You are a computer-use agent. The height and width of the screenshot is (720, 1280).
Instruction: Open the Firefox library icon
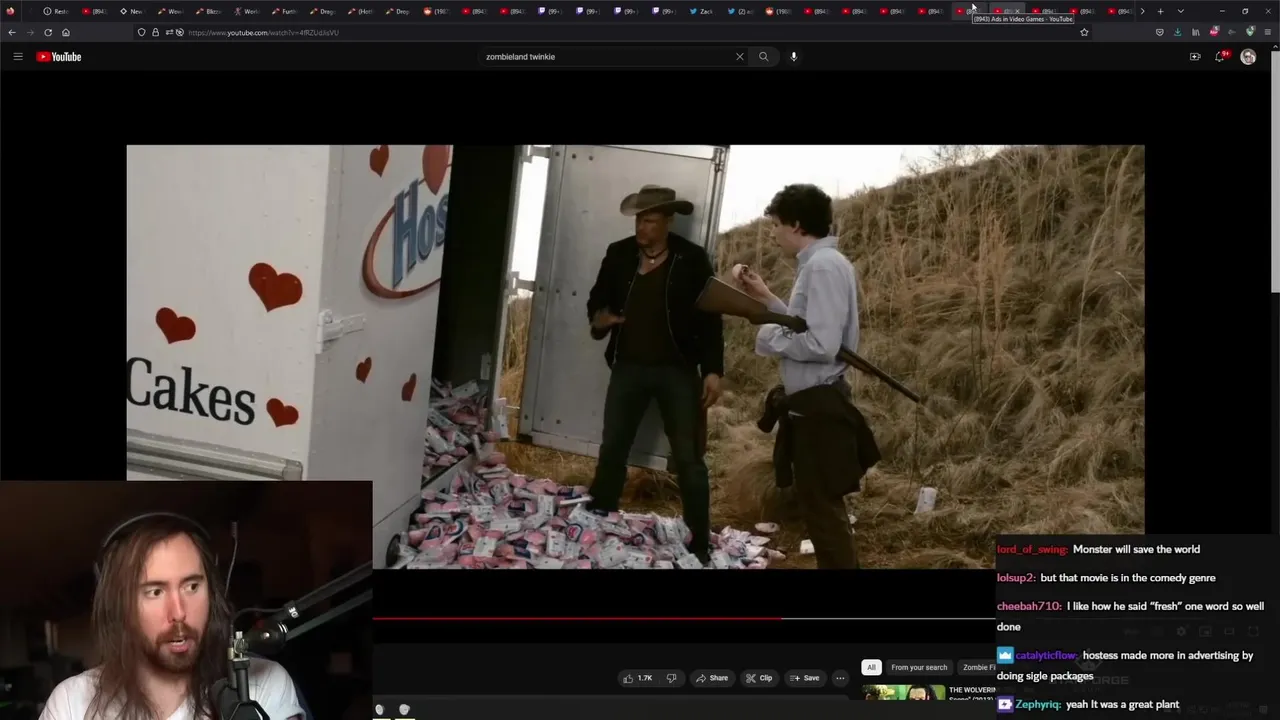1195,32
